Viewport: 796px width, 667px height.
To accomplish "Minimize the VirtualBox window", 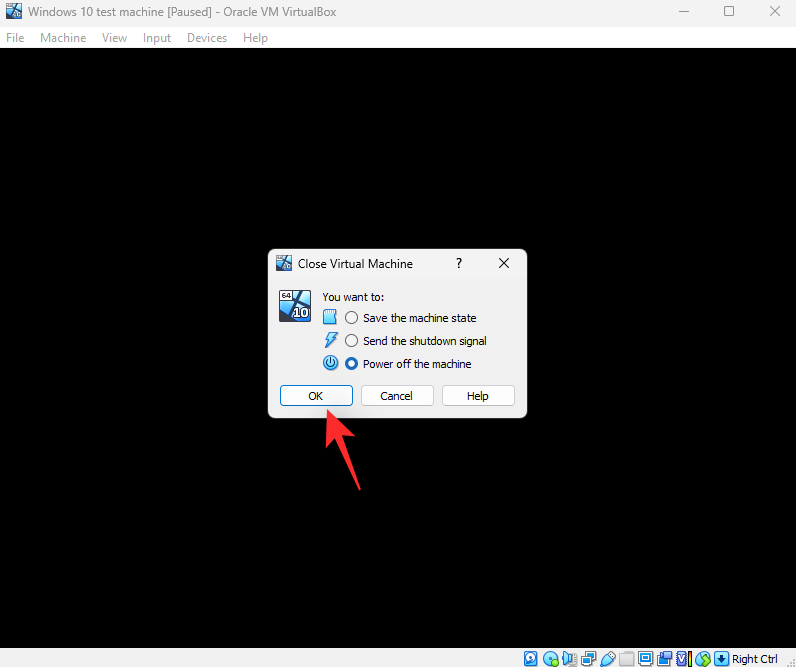I will click(x=684, y=11).
